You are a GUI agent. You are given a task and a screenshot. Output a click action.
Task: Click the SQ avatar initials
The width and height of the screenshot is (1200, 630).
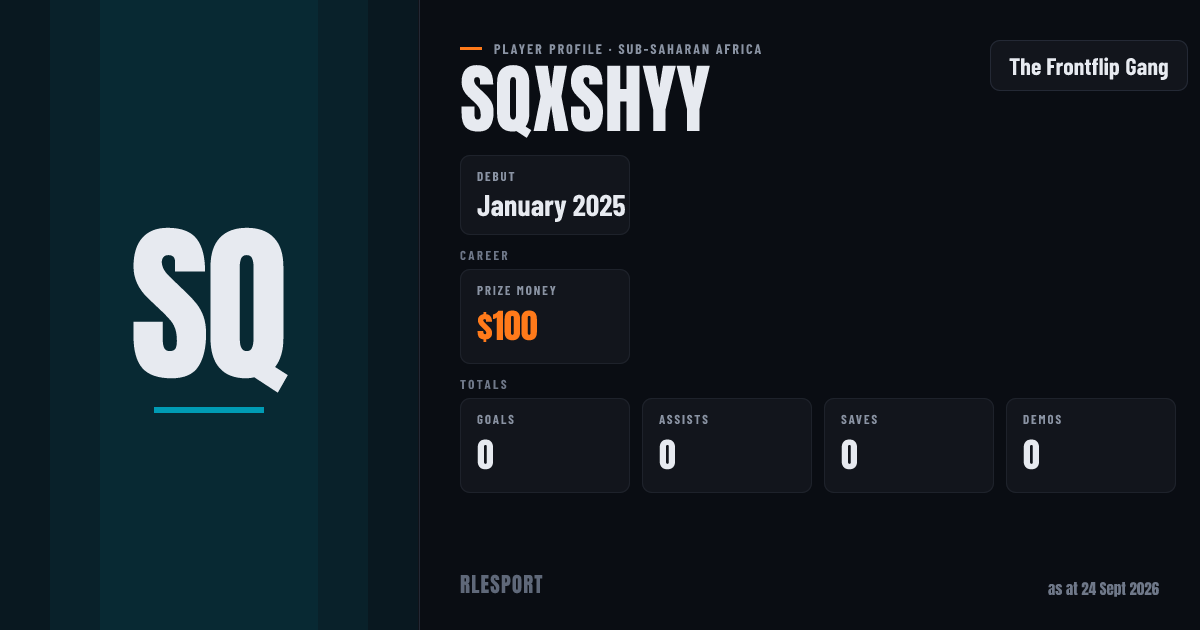209,305
